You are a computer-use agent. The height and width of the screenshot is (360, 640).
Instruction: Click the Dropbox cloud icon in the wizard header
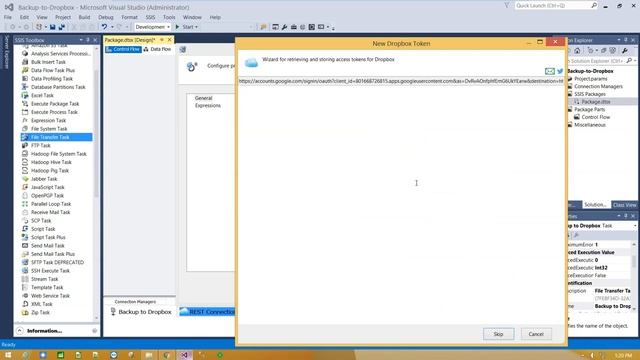click(x=251, y=62)
